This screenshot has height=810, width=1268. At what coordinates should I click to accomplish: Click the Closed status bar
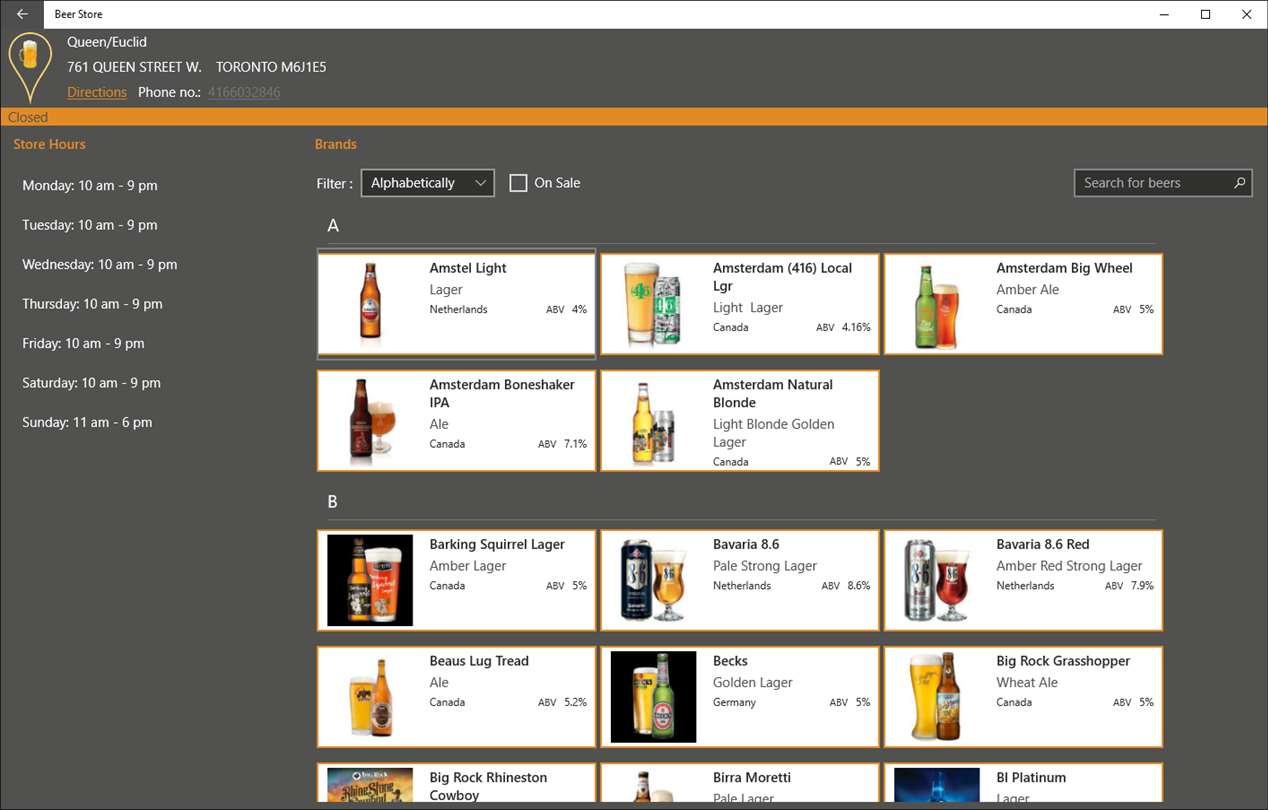[x=634, y=117]
